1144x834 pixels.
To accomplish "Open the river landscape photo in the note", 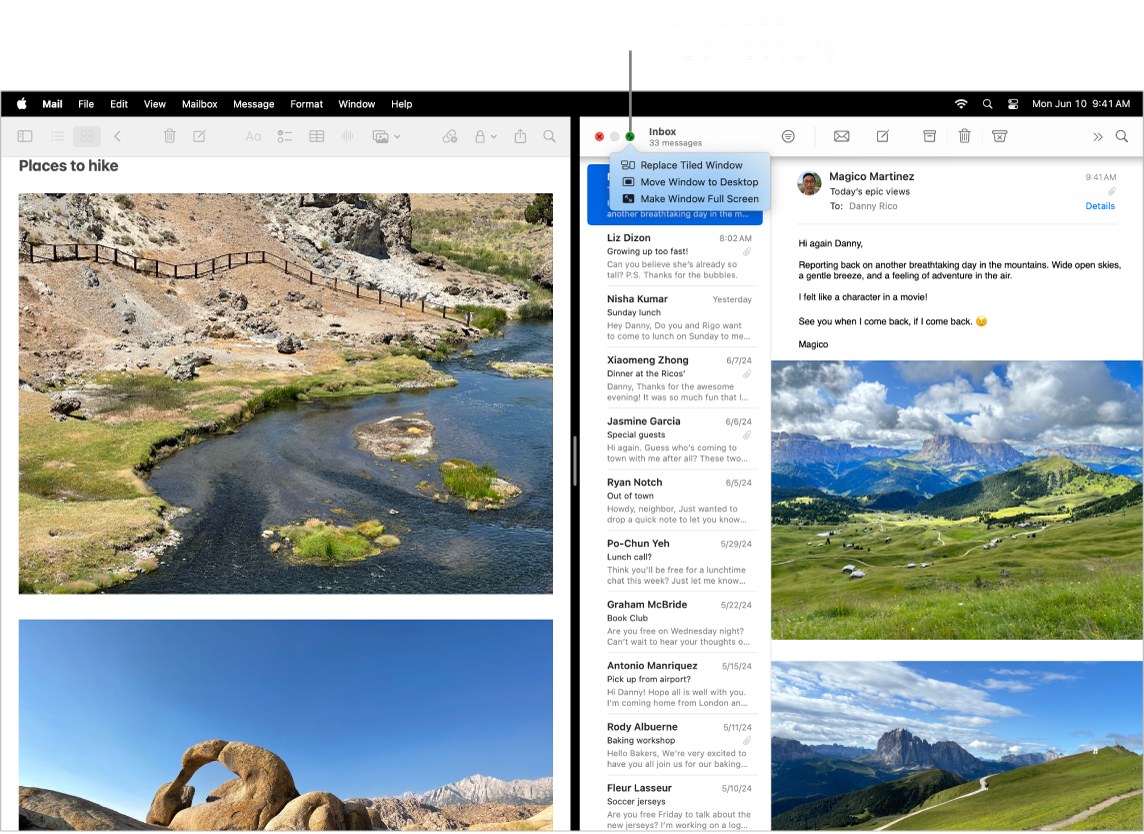I will pyautogui.click(x=285, y=393).
